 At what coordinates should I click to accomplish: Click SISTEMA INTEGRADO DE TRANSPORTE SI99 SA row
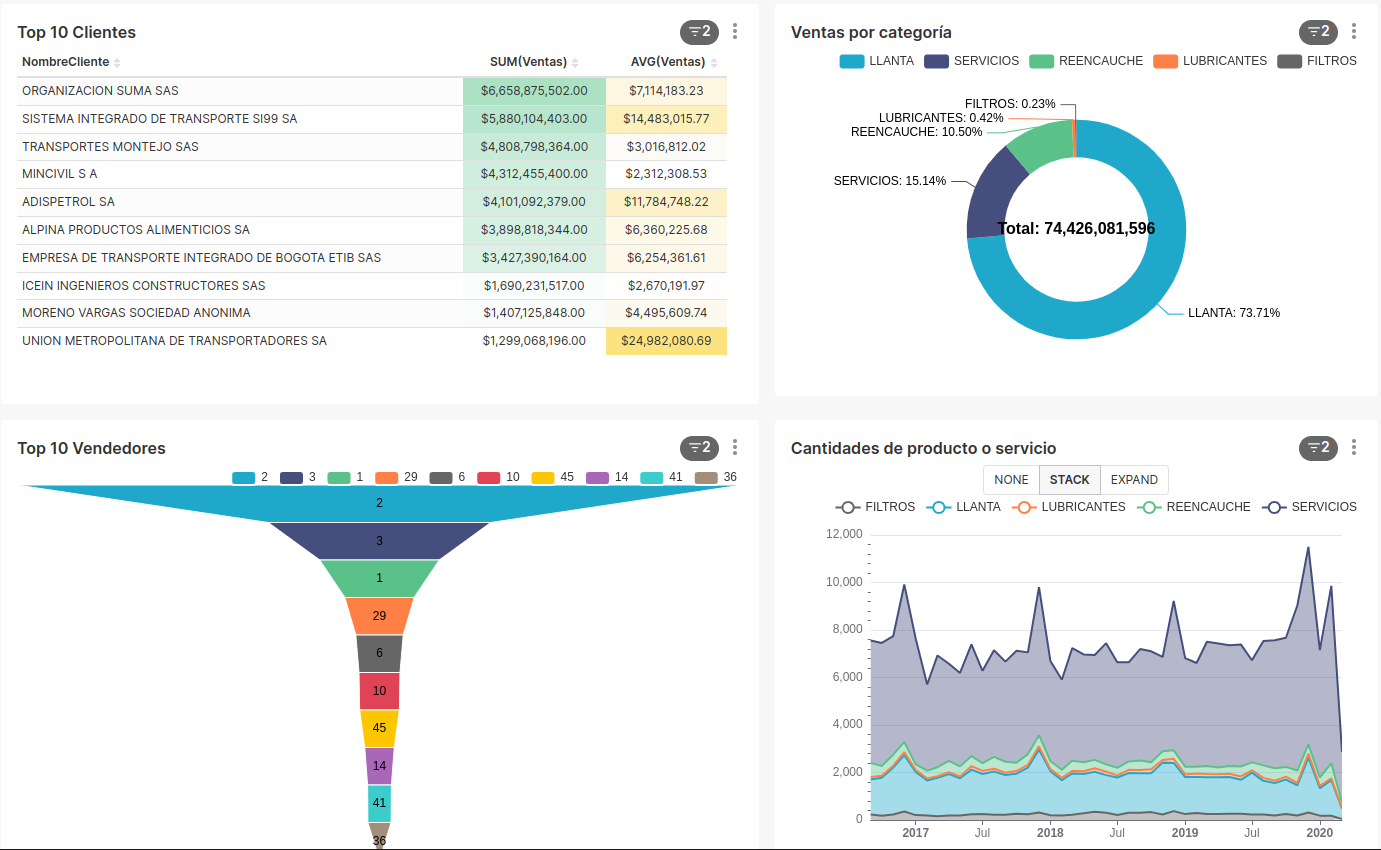[x=372, y=119]
